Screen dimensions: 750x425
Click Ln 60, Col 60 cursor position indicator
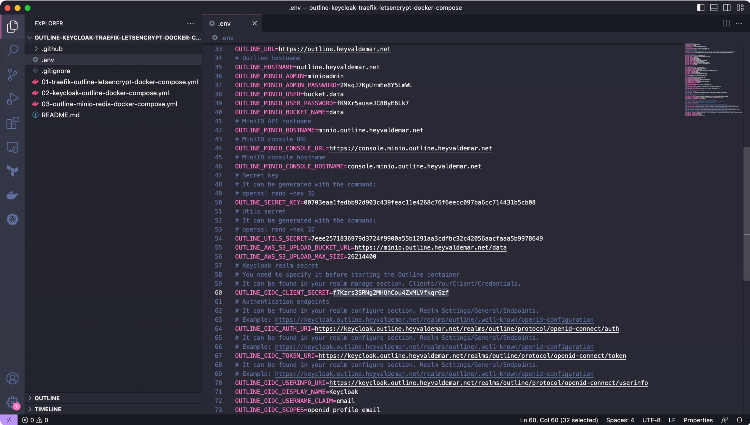click(558, 420)
